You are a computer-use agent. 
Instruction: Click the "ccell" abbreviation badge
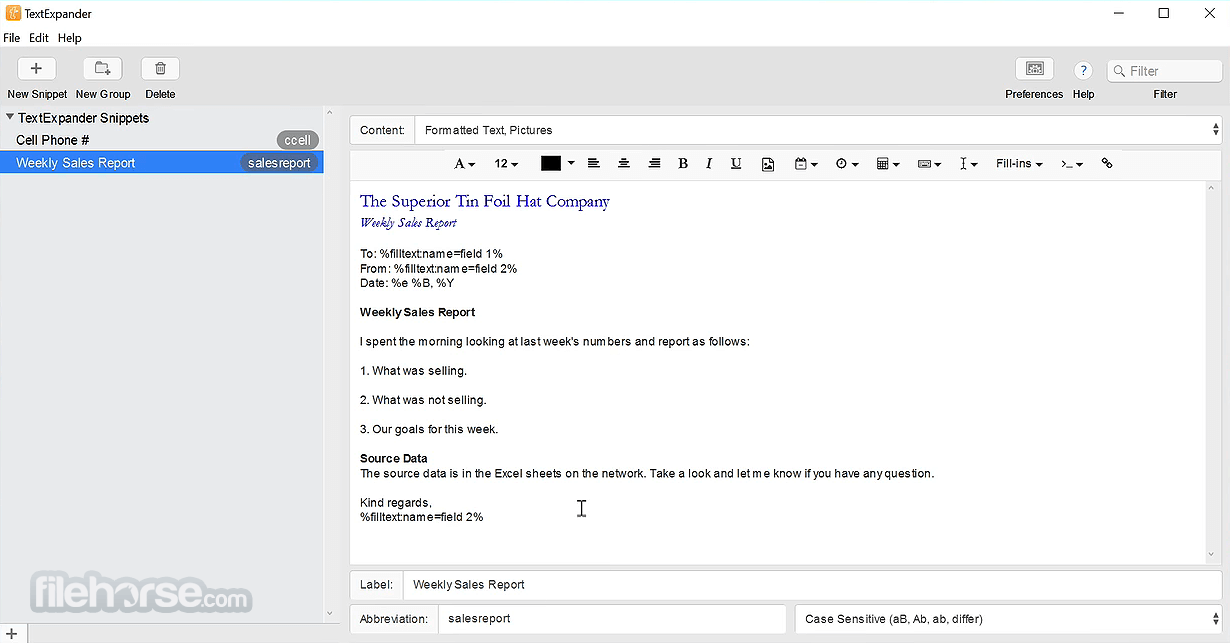tap(298, 140)
